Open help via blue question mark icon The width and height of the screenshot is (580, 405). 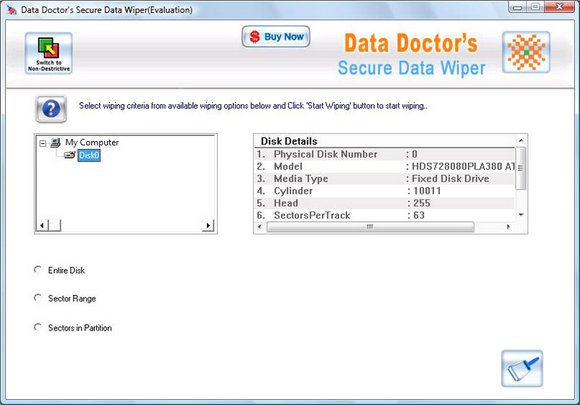(51, 109)
